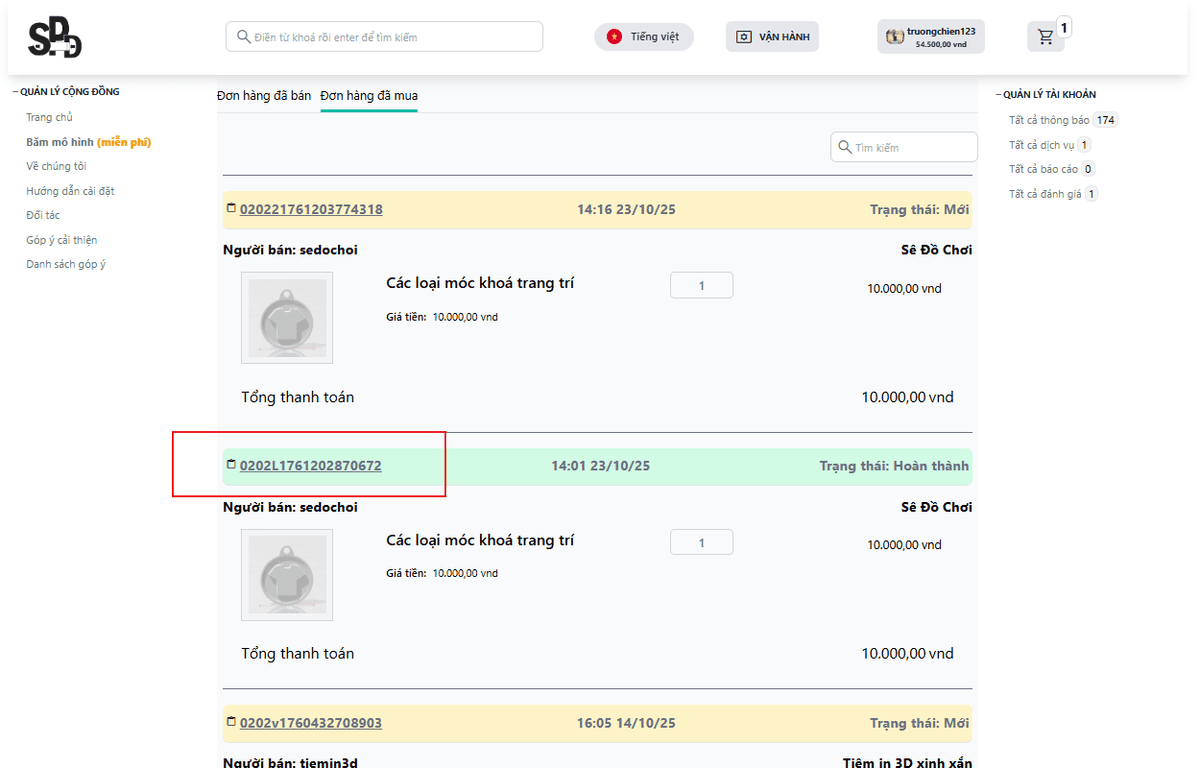This screenshot has height=768, width=1200.
Task: Click the Vietnam flag language icon
Action: tap(614, 37)
